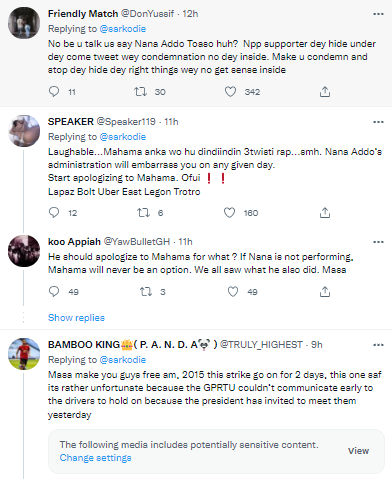392x479 pixels.
Task: Reply to Friendly Match's tweet
Action: [54, 91]
